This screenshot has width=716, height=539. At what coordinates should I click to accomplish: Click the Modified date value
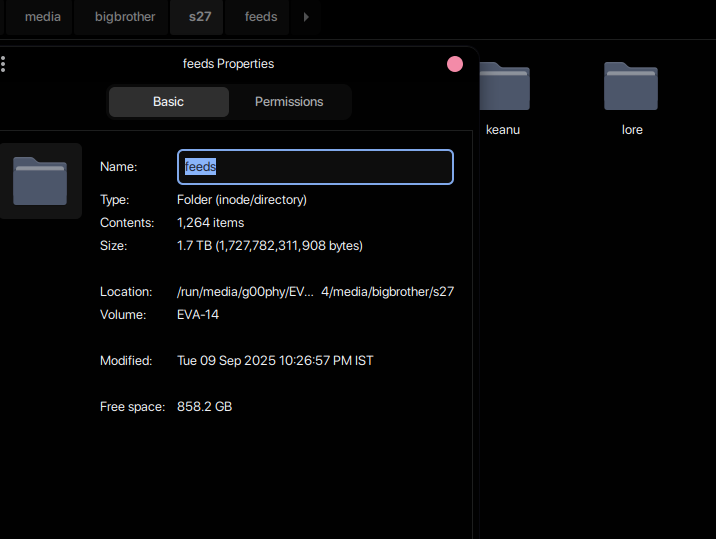[x=275, y=361]
